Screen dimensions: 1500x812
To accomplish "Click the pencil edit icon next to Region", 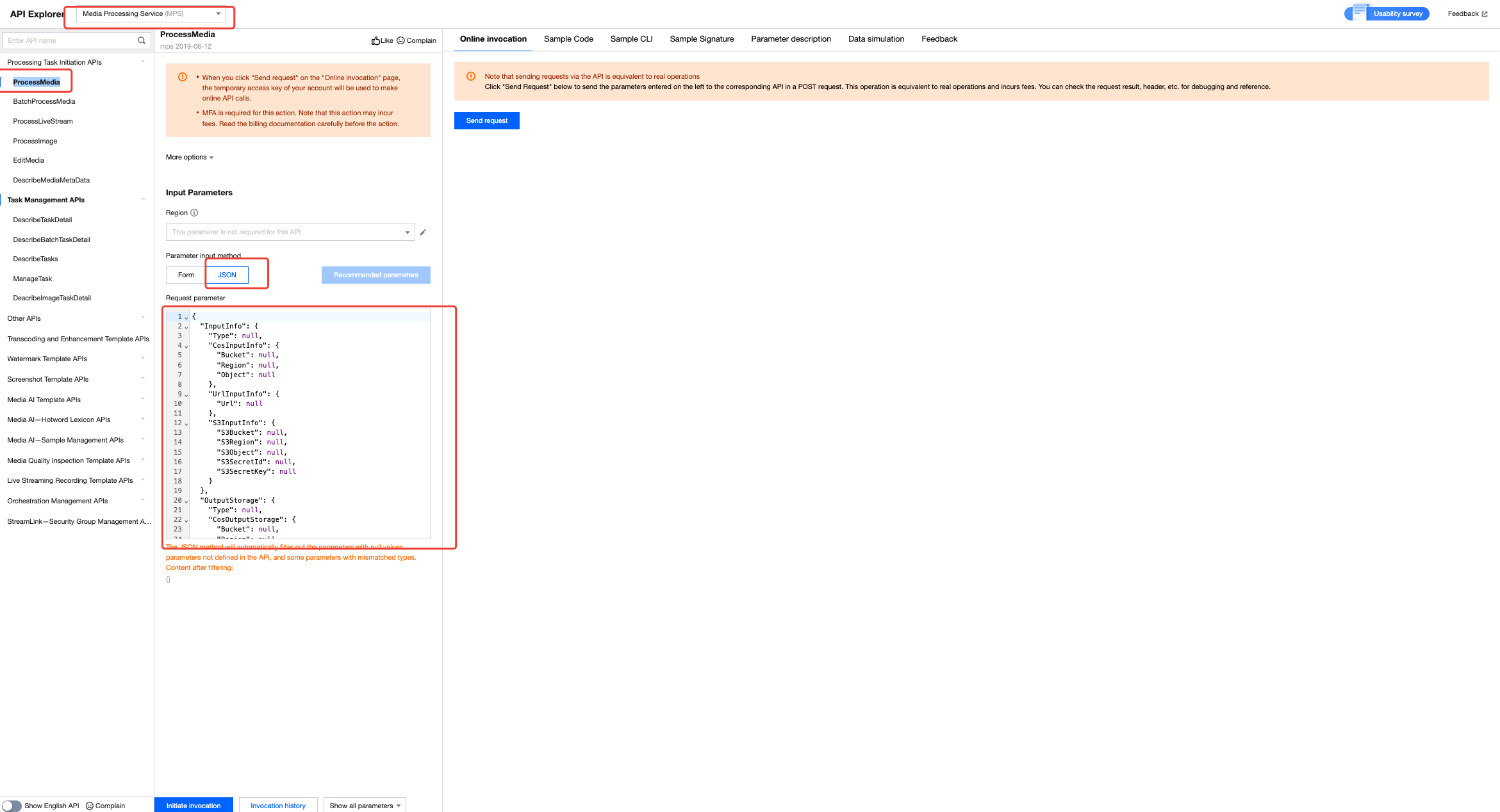I will tap(423, 232).
